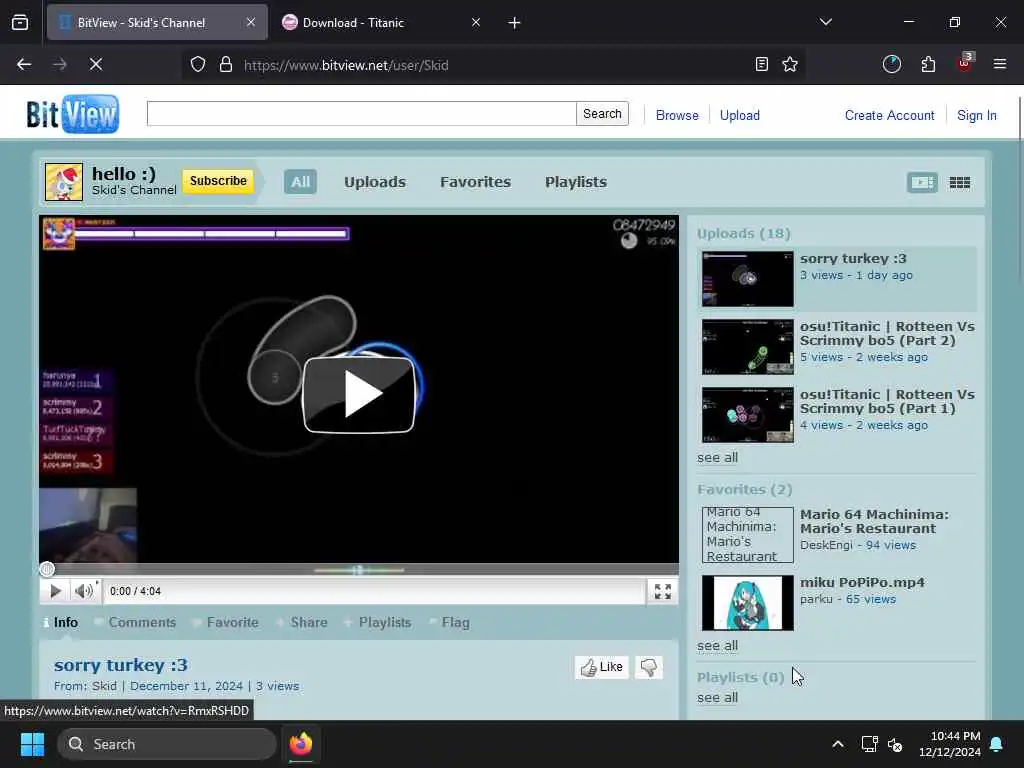
Task: Open Mario 64 Machinima: Mario's Restaurant title
Action: [874, 522]
